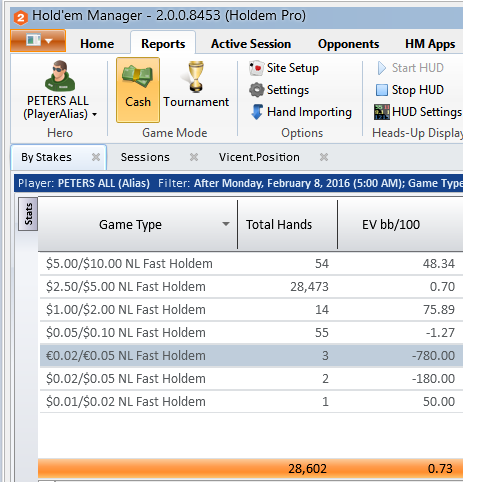Click the Stop HUD square icon
Screen dimensions: 490x482
[x=382, y=90]
